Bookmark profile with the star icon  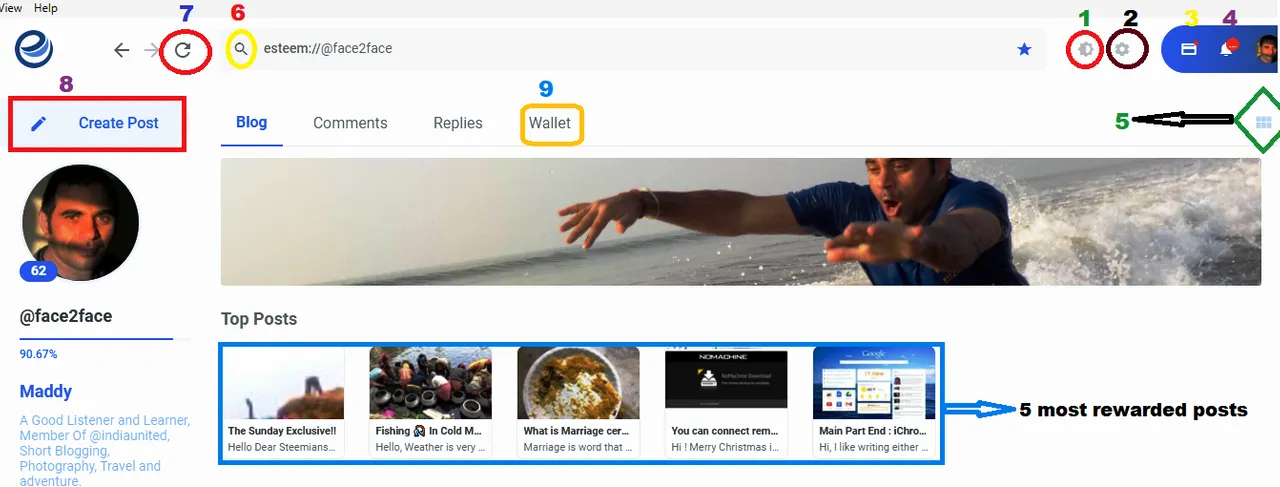[1024, 49]
